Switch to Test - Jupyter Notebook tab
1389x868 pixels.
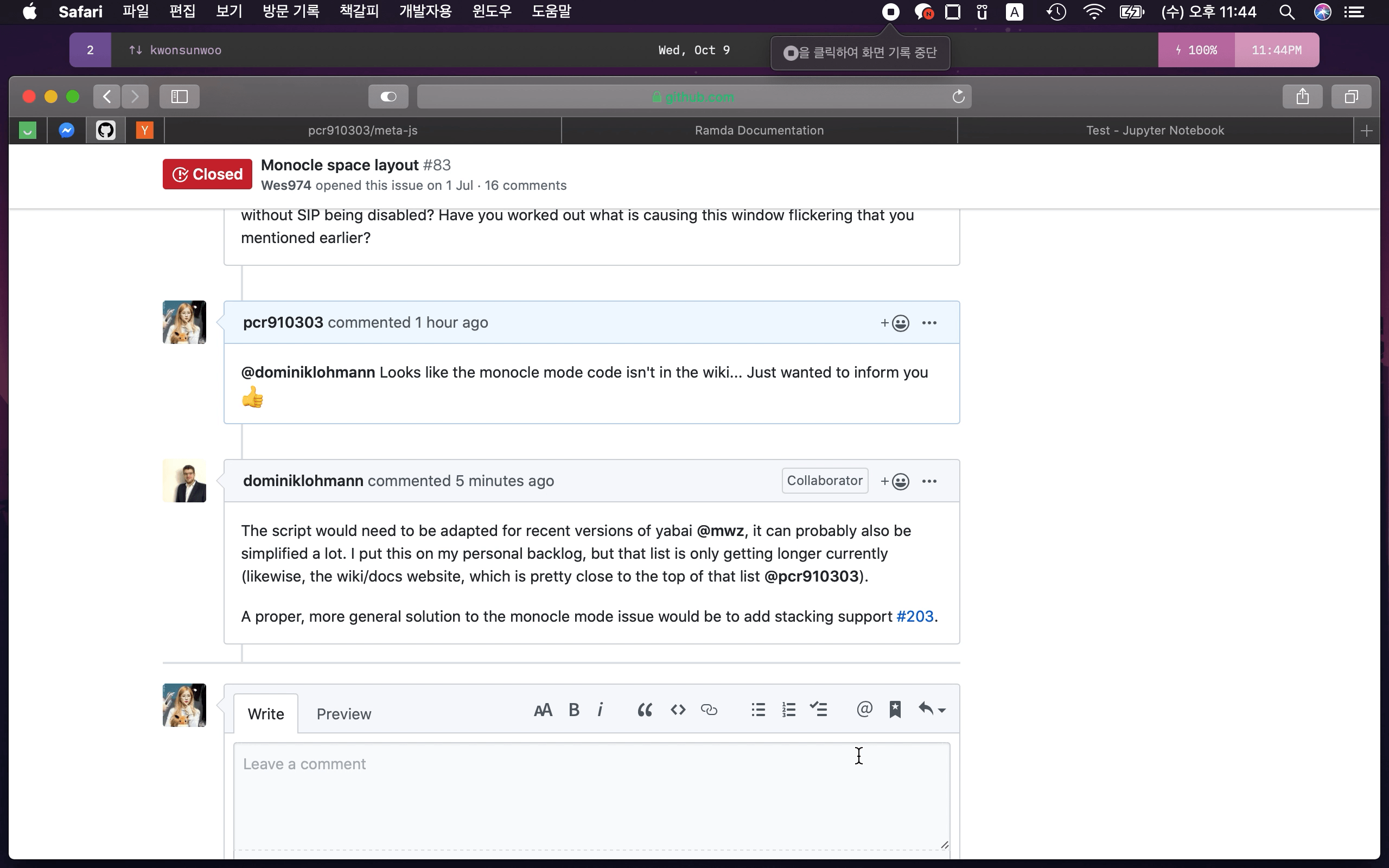pyautogui.click(x=1155, y=131)
